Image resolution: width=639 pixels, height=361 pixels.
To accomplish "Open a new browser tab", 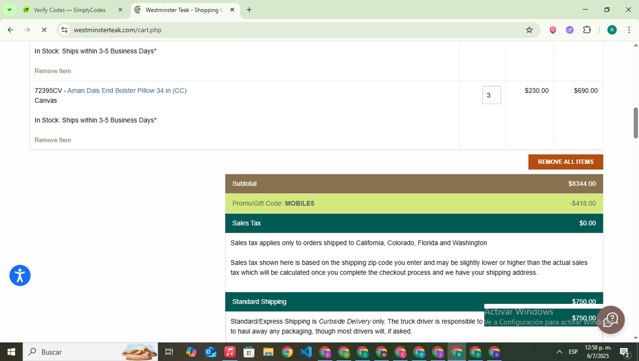I will (x=249, y=10).
